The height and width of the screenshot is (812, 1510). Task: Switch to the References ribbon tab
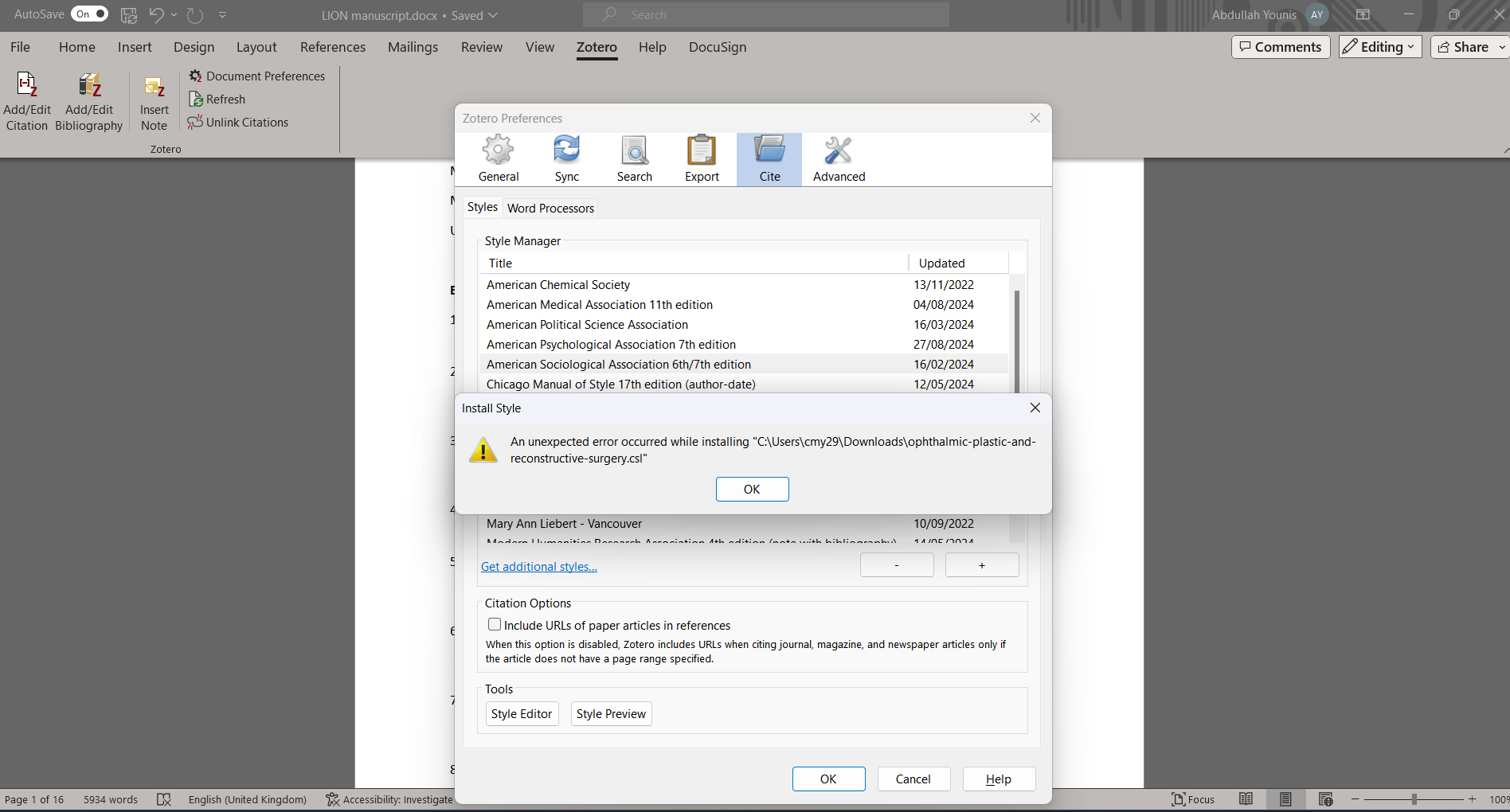click(333, 47)
